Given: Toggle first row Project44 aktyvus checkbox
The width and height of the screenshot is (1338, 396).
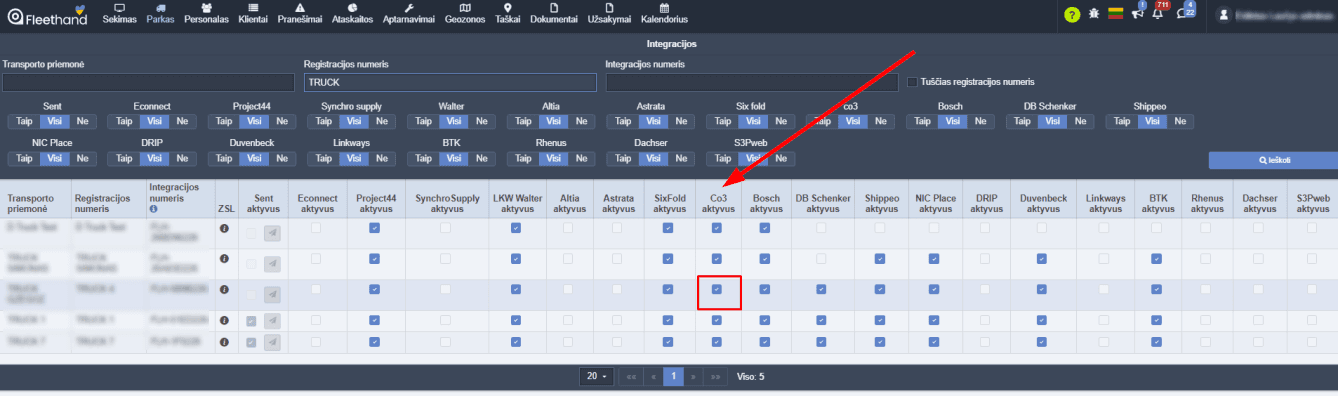Looking at the screenshot, I should click(x=375, y=228).
